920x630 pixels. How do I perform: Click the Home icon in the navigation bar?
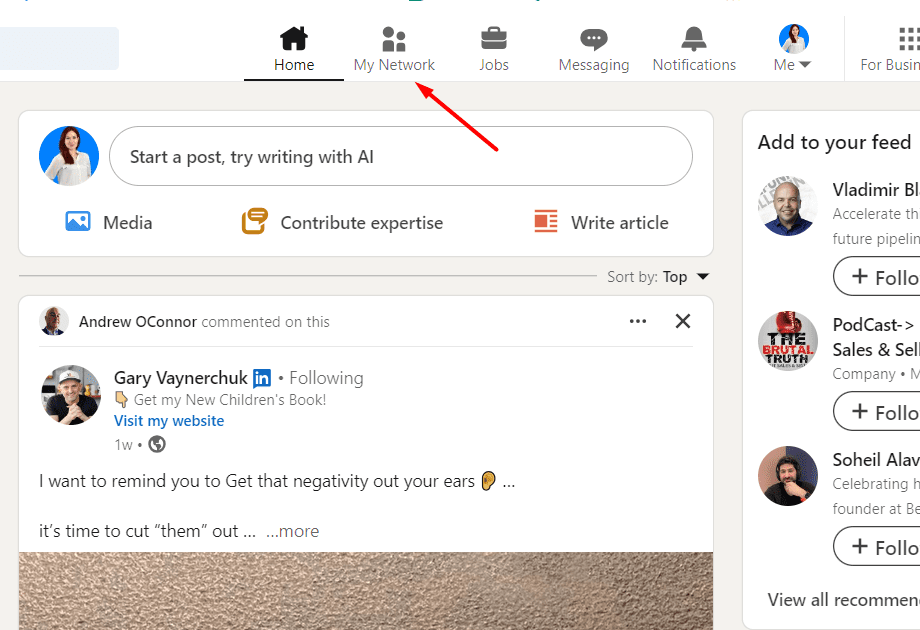coord(293,37)
